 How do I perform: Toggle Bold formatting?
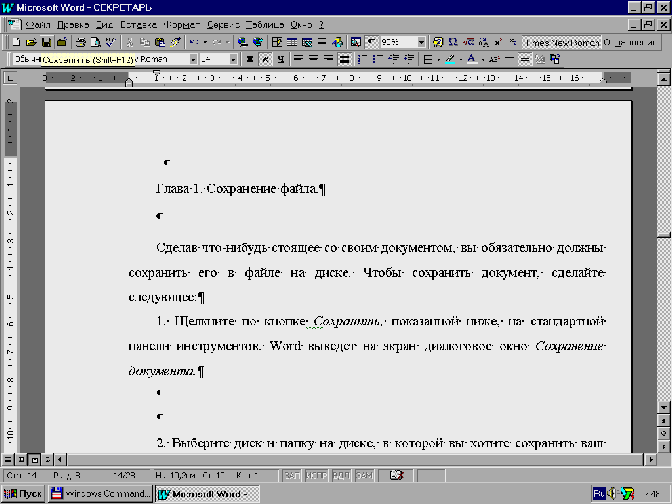(x=249, y=59)
